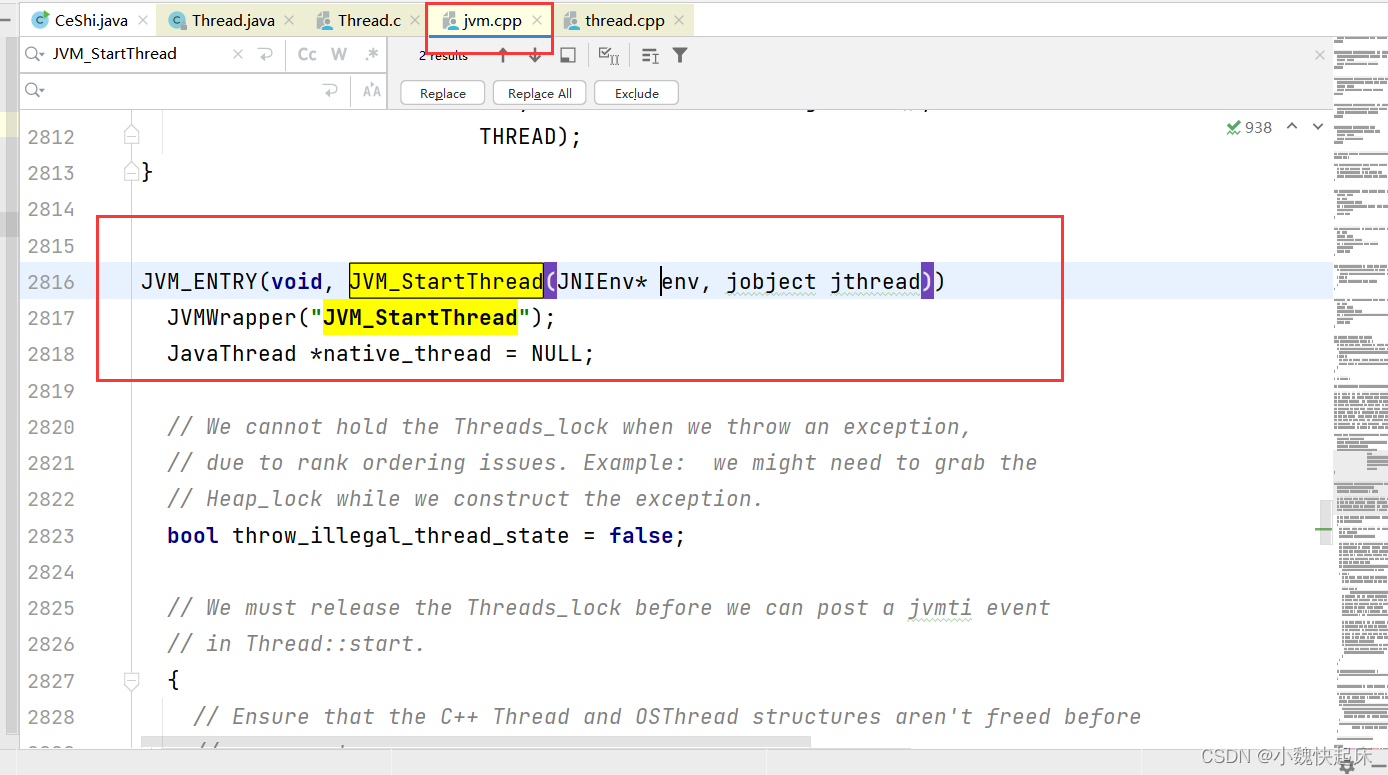Click JVM_ENTRY macro on line 2816
The height and width of the screenshot is (775, 1388).
click(x=199, y=282)
